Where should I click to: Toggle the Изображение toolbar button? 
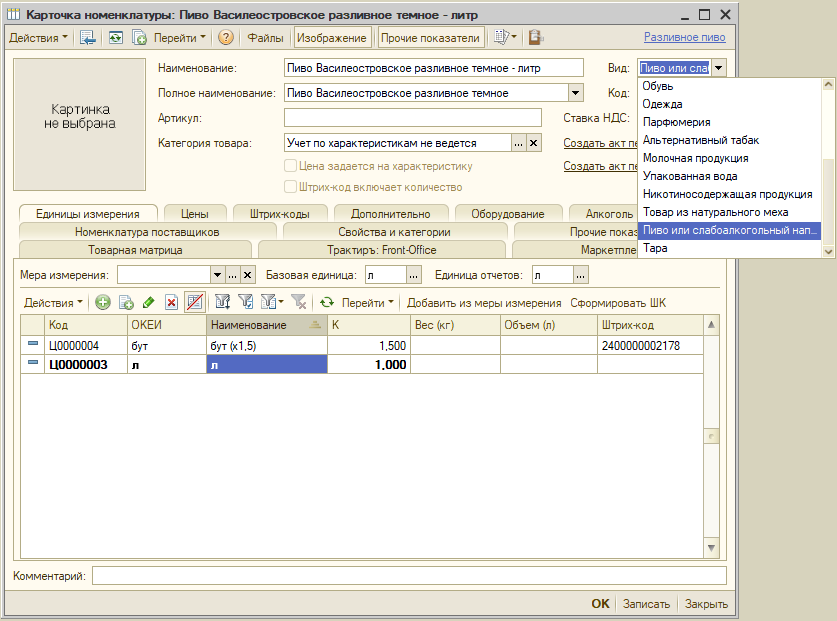click(x=331, y=38)
